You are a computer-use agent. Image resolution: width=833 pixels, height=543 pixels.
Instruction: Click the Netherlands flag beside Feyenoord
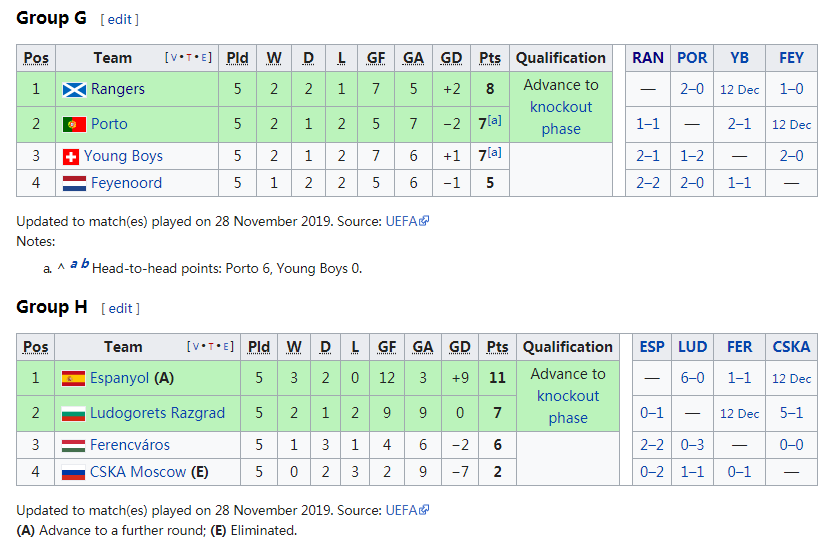(x=74, y=184)
